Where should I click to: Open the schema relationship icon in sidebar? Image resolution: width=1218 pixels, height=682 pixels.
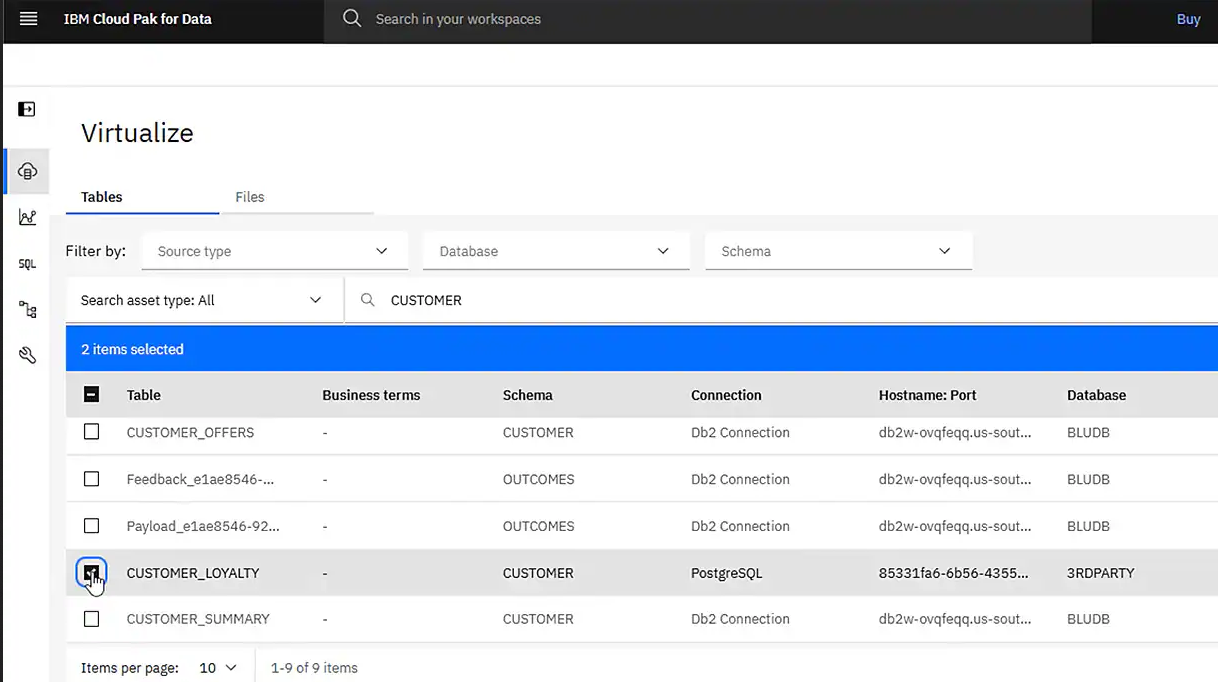click(x=26, y=309)
